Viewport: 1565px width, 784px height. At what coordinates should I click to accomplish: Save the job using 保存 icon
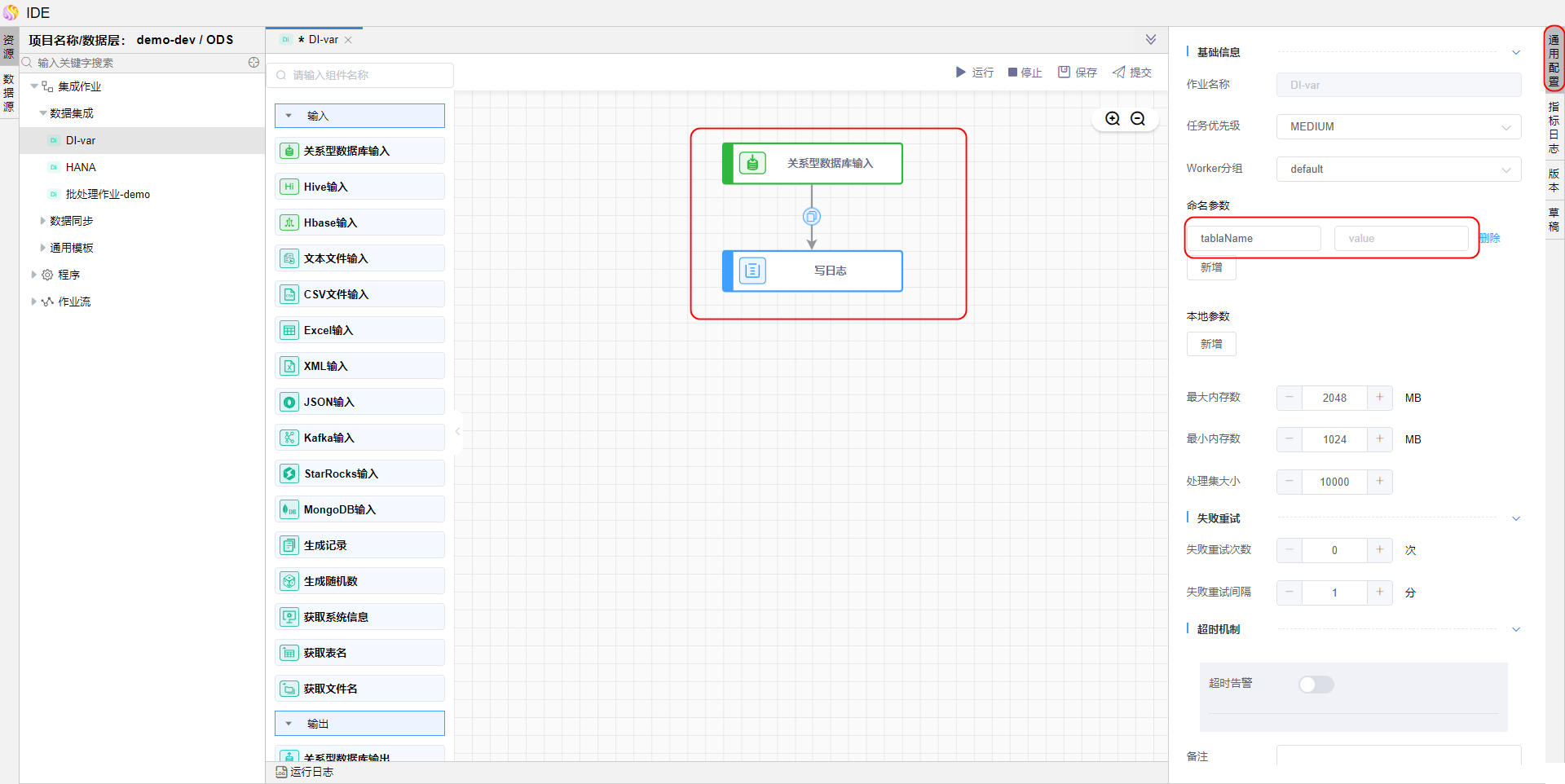point(1064,73)
